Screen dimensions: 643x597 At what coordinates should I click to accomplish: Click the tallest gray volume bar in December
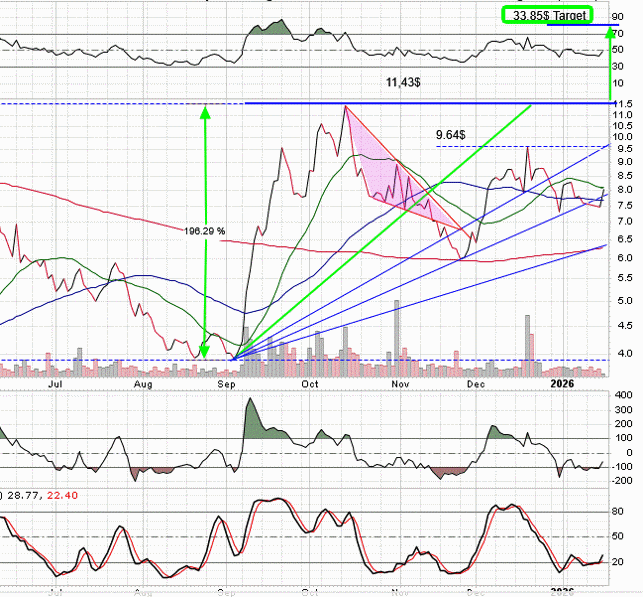click(x=529, y=343)
